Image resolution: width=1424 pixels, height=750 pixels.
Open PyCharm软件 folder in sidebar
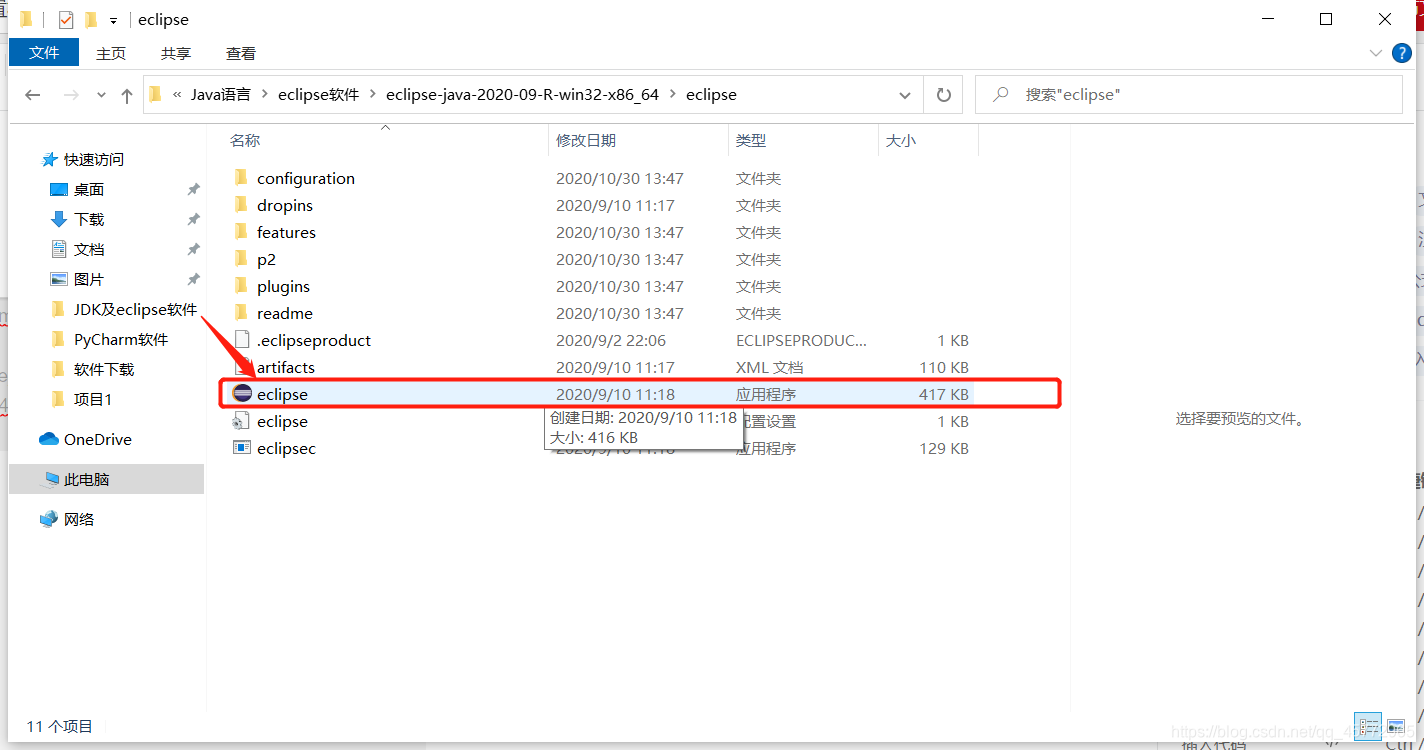[x=121, y=339]
